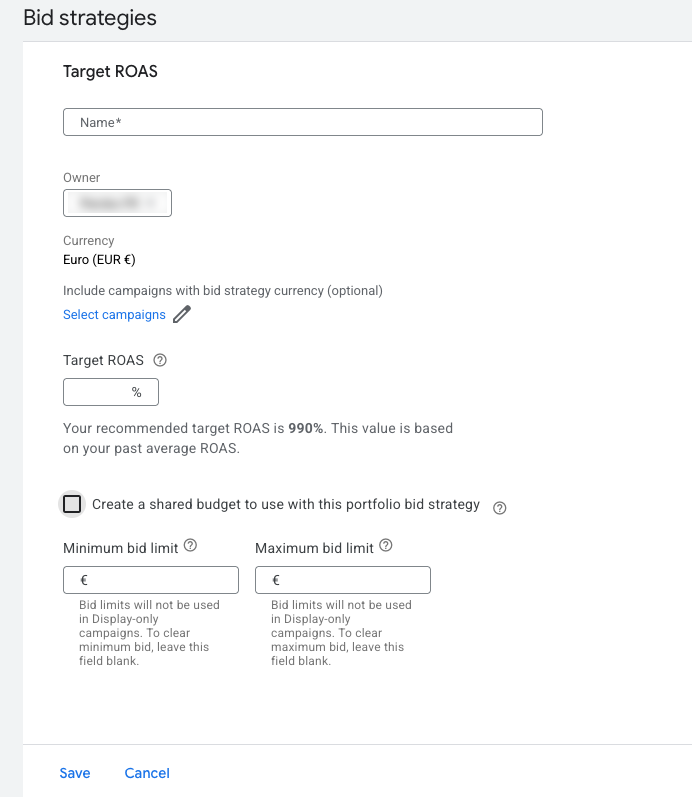Click the Minimum bid limit euro field

click(151, 580)
